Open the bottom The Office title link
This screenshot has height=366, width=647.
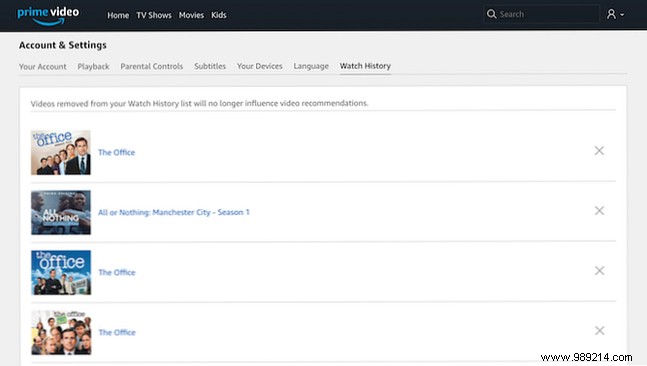click(117, 332)
